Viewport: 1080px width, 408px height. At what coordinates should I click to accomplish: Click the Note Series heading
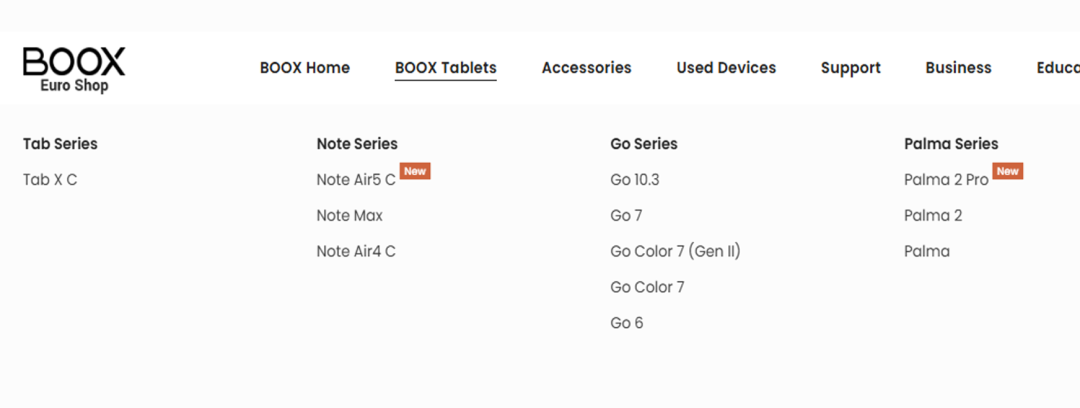click(x=357, y=144)
